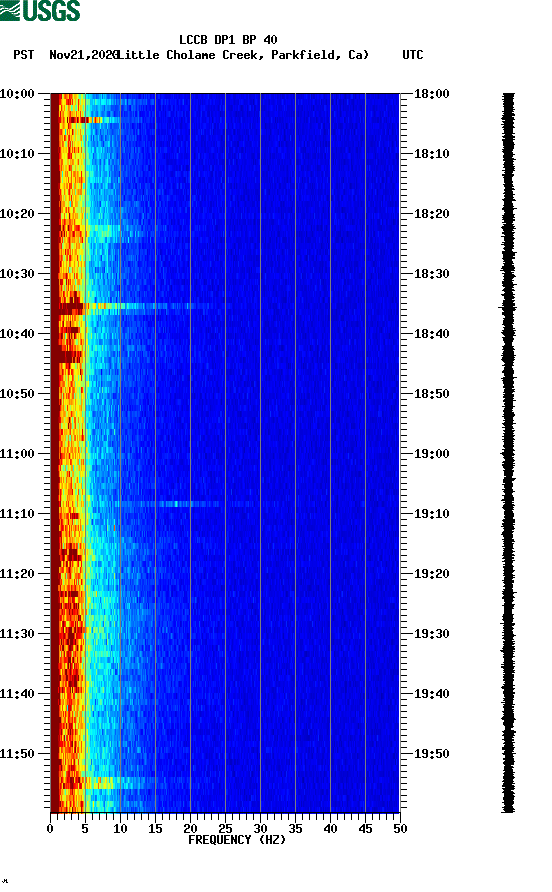Click the '25' frequency axis label
Screen dimensions: 552x892
click(225, 829)
